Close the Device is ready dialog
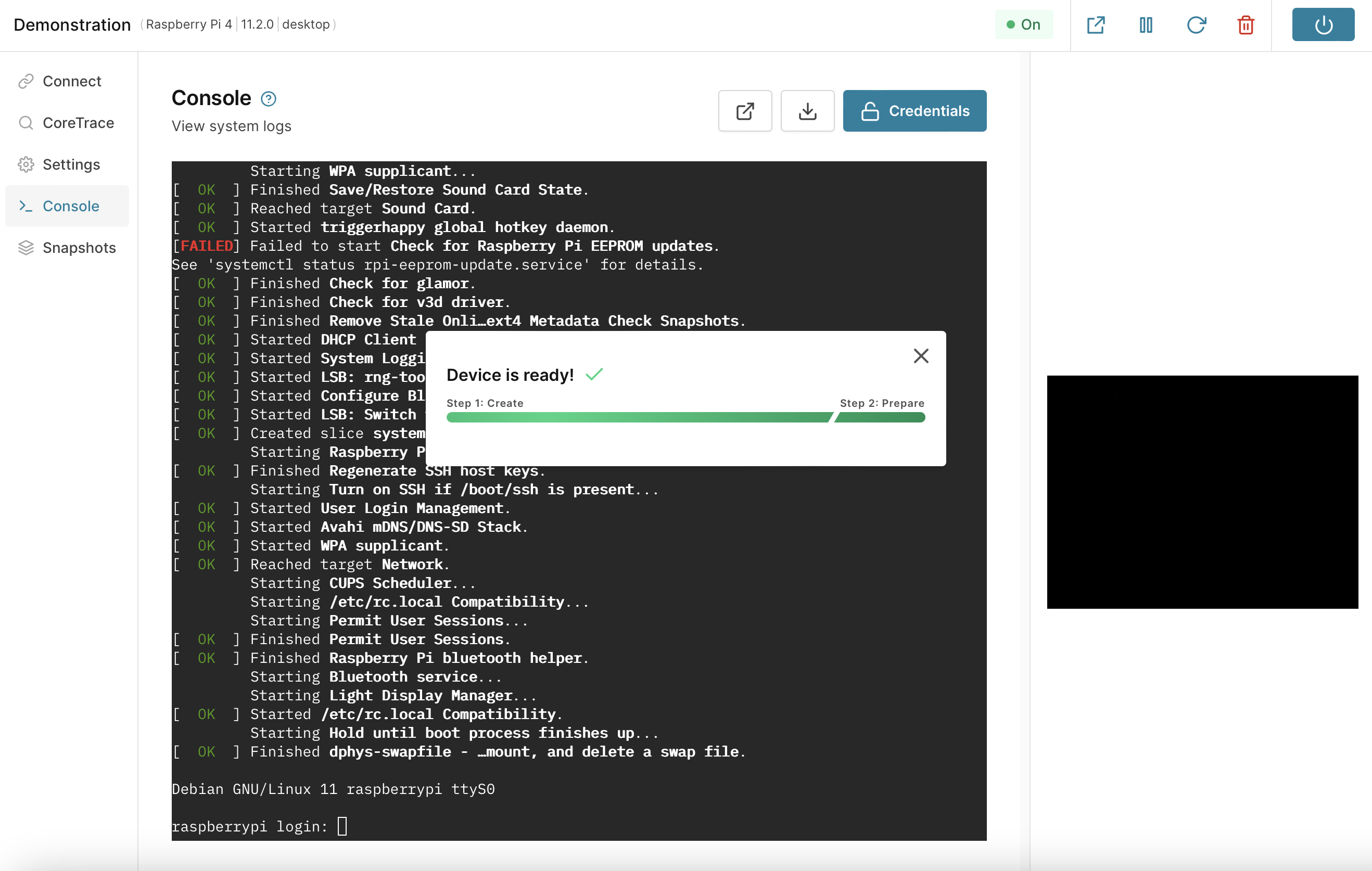Screen dimensions: 1372x871 [921, 355]
